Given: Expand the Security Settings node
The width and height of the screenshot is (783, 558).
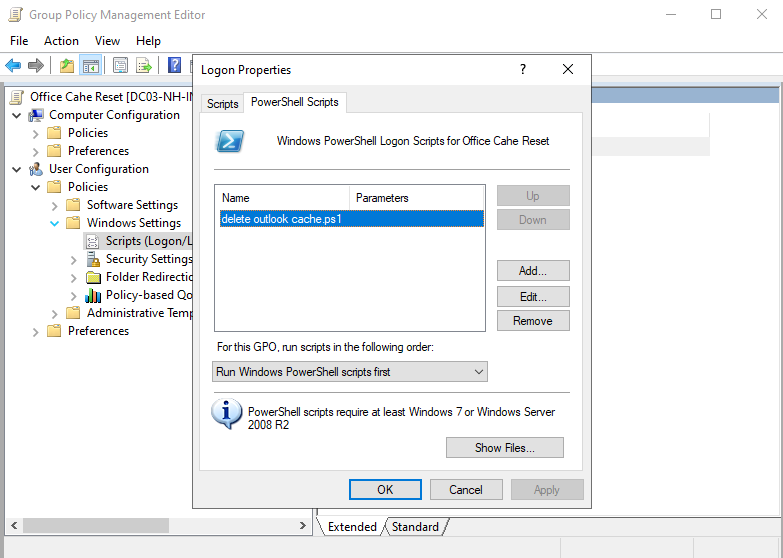Looking at the screenshot, I should (73, 260).
